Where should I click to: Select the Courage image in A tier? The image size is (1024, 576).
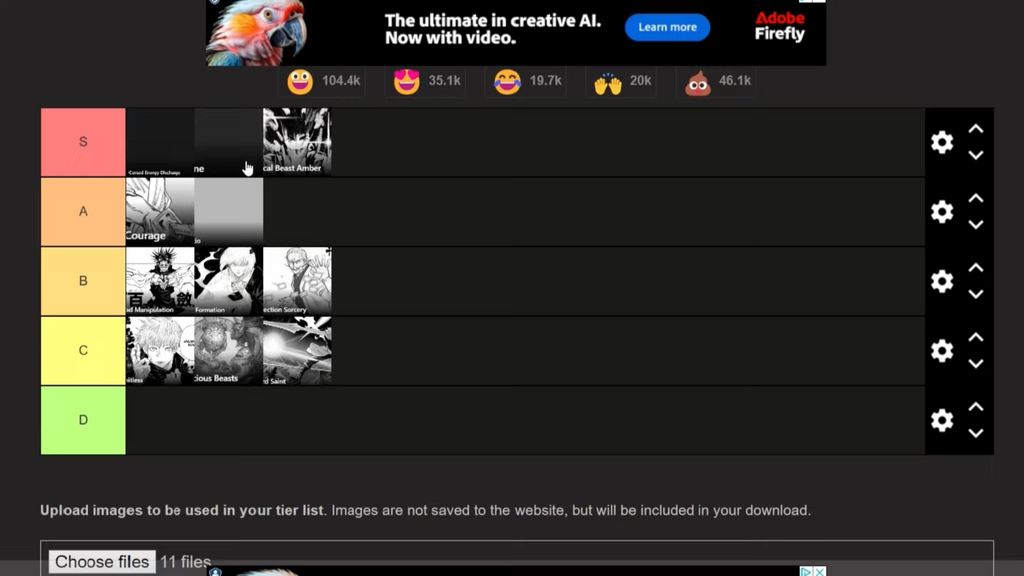160,212
